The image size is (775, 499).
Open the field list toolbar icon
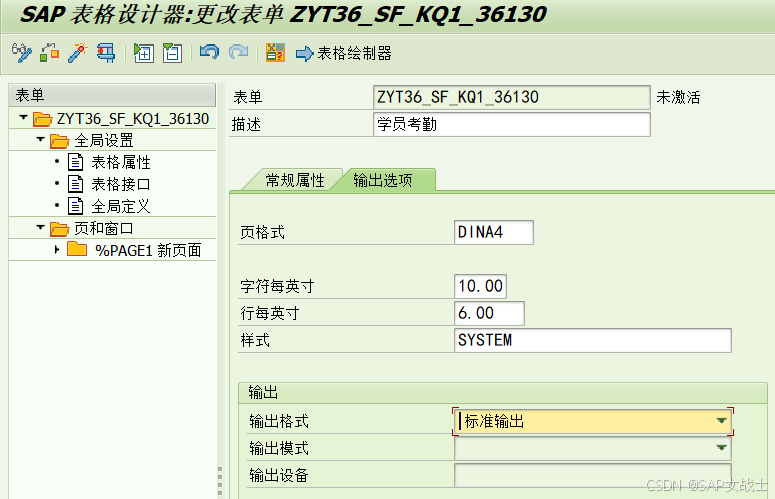point(275,52)
